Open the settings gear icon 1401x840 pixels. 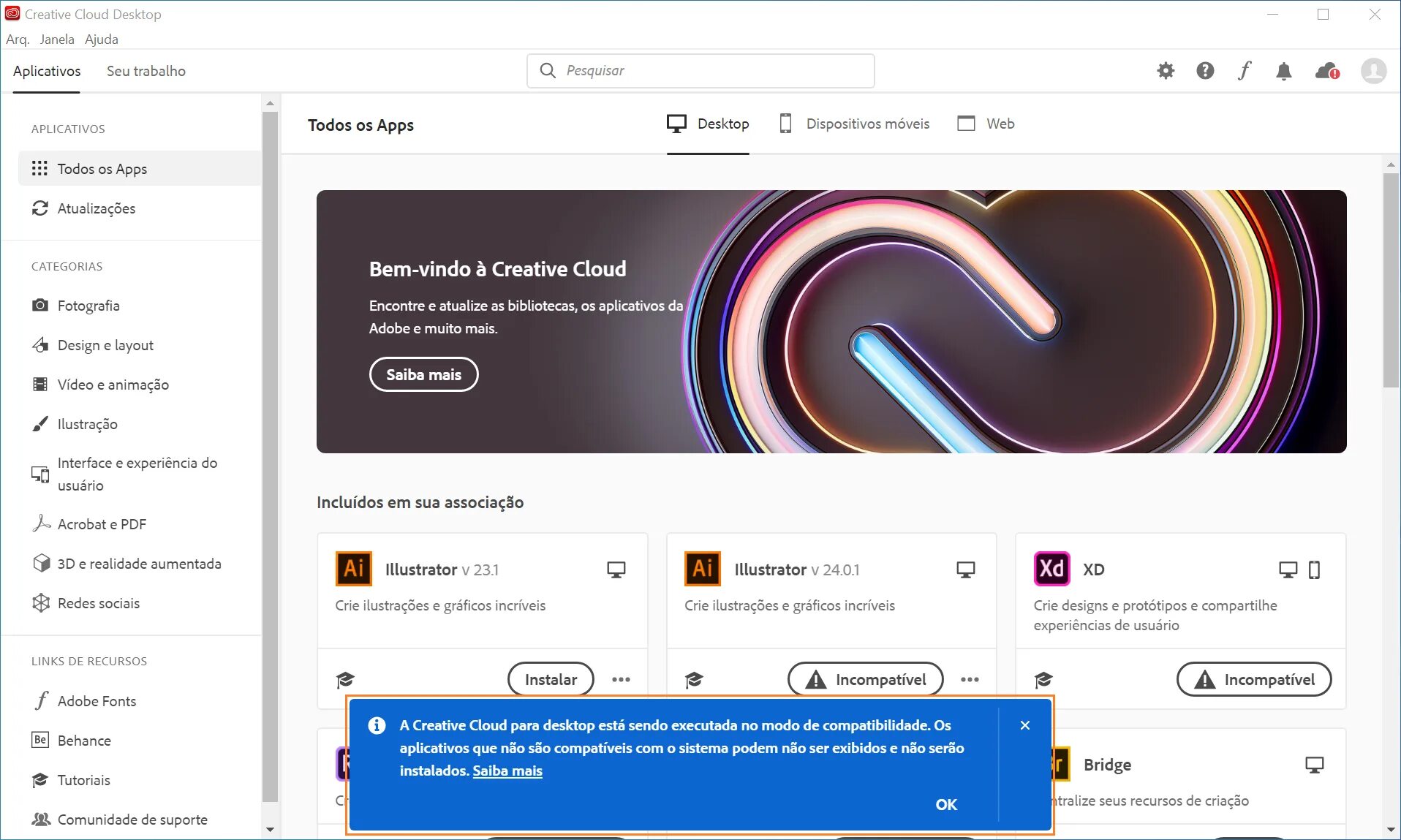[x=1166, y=71]
